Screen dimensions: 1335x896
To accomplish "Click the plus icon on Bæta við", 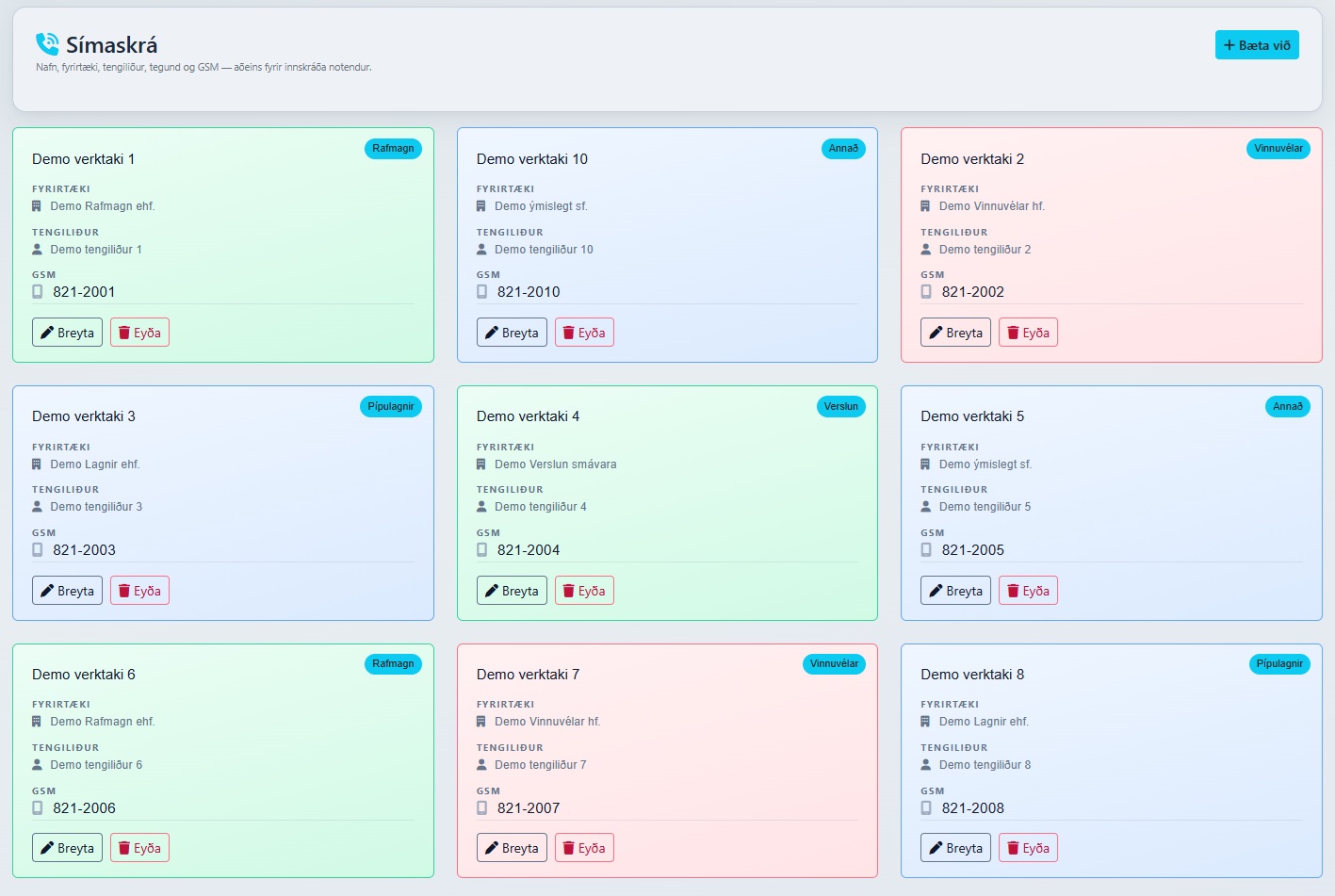I will tap(1229, 44).
